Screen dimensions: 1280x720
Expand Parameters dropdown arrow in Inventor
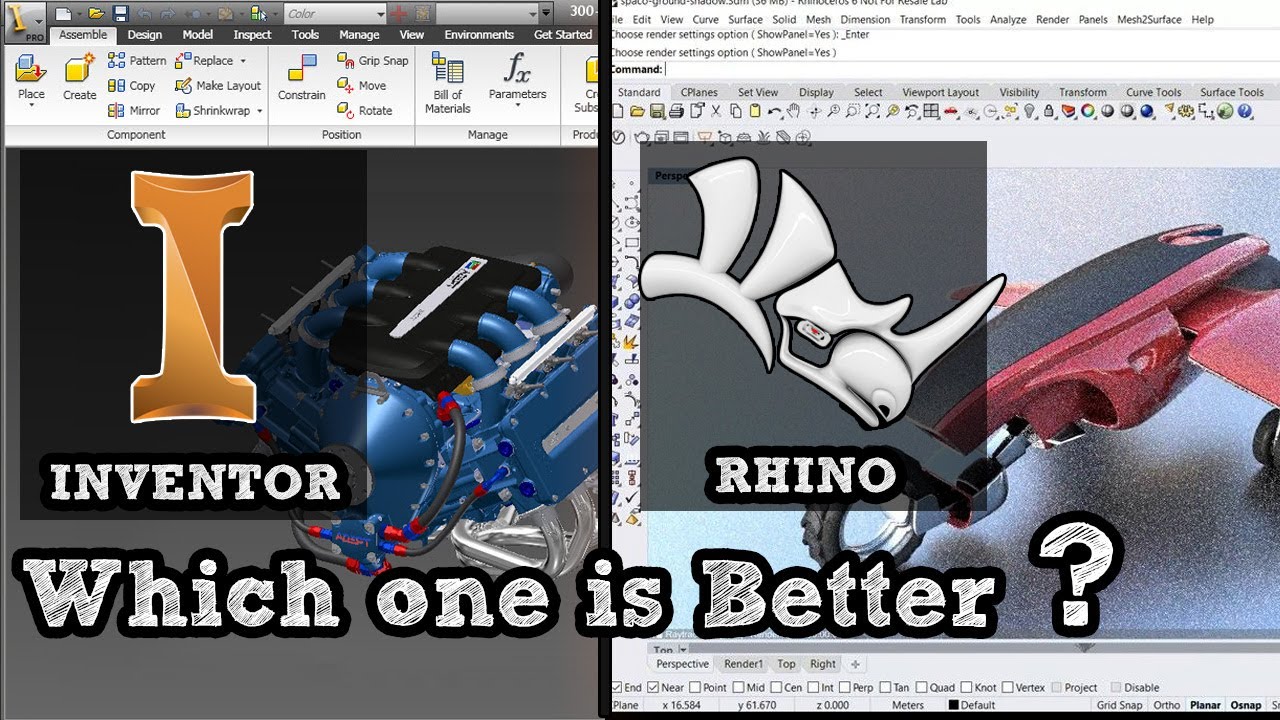point(517,107)
